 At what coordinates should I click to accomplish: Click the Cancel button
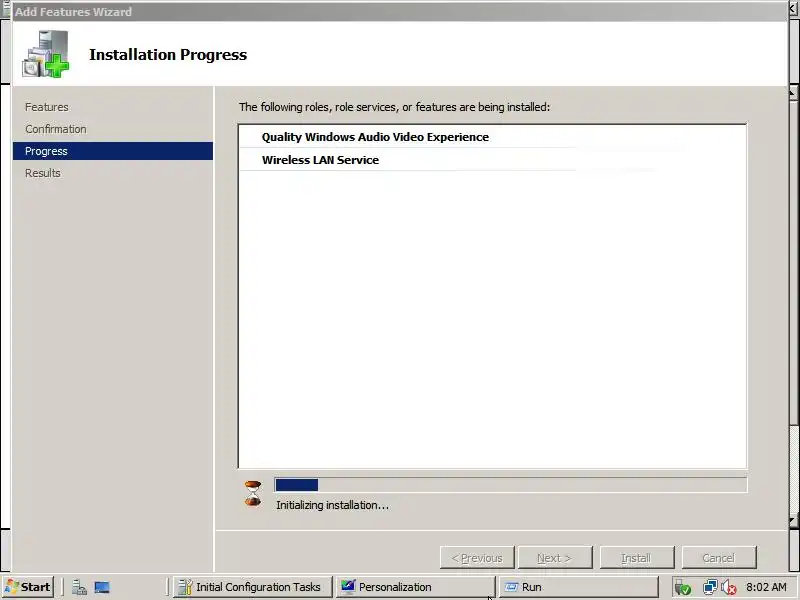(719, 558)
